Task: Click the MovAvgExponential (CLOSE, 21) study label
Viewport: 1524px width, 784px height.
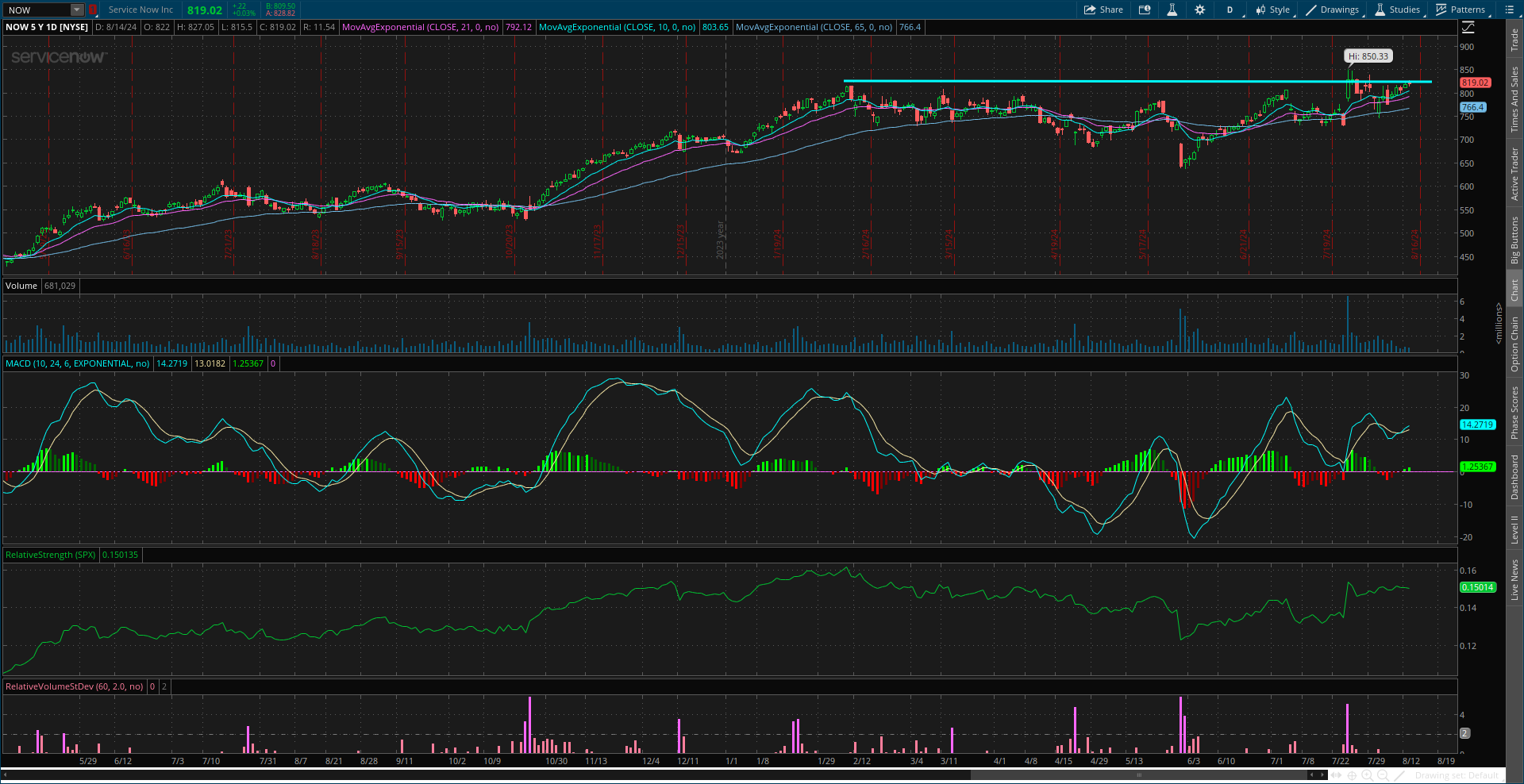Action: pos(421,27)
